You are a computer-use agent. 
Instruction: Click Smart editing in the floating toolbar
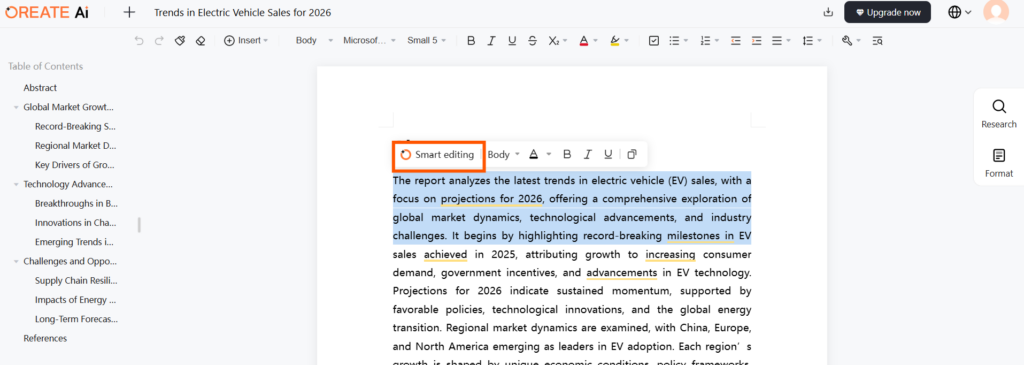[438, 155]
